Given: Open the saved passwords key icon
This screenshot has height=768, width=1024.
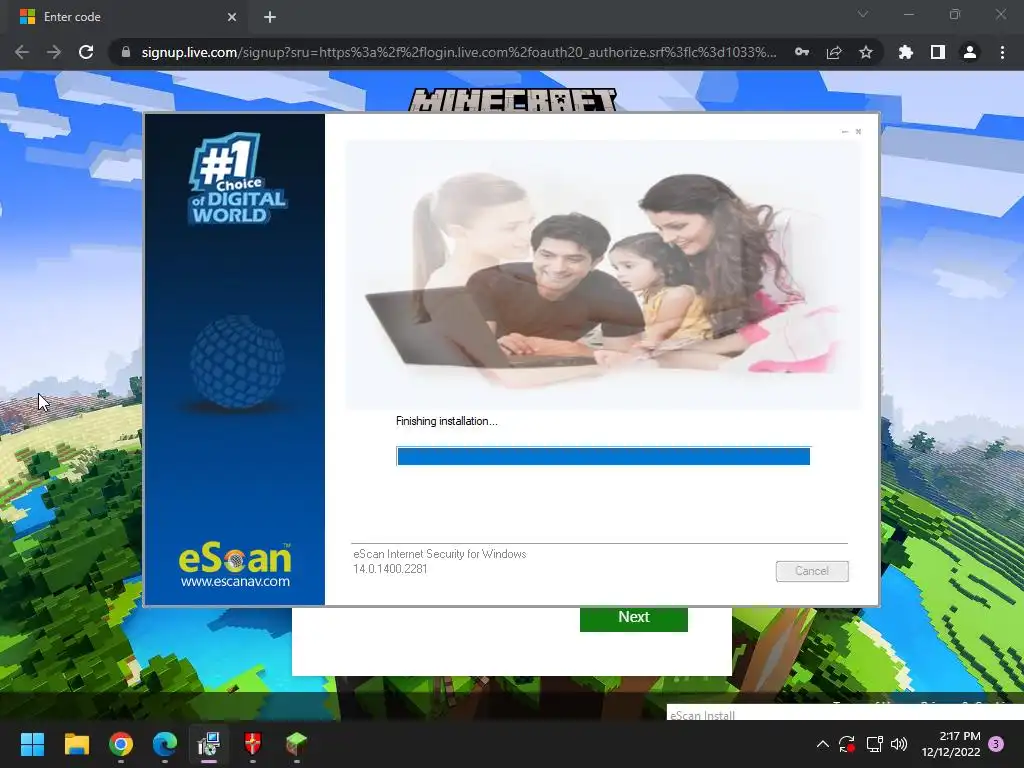Looking at the screenshot, I should pyautogui.click(x=802, y=52).
